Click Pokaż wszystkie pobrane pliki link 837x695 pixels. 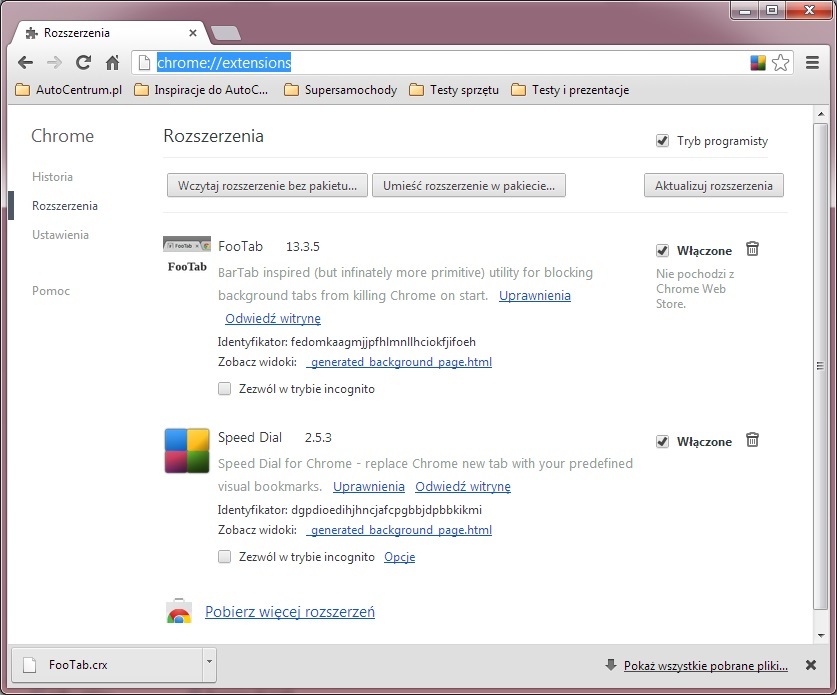click(706, 666)
